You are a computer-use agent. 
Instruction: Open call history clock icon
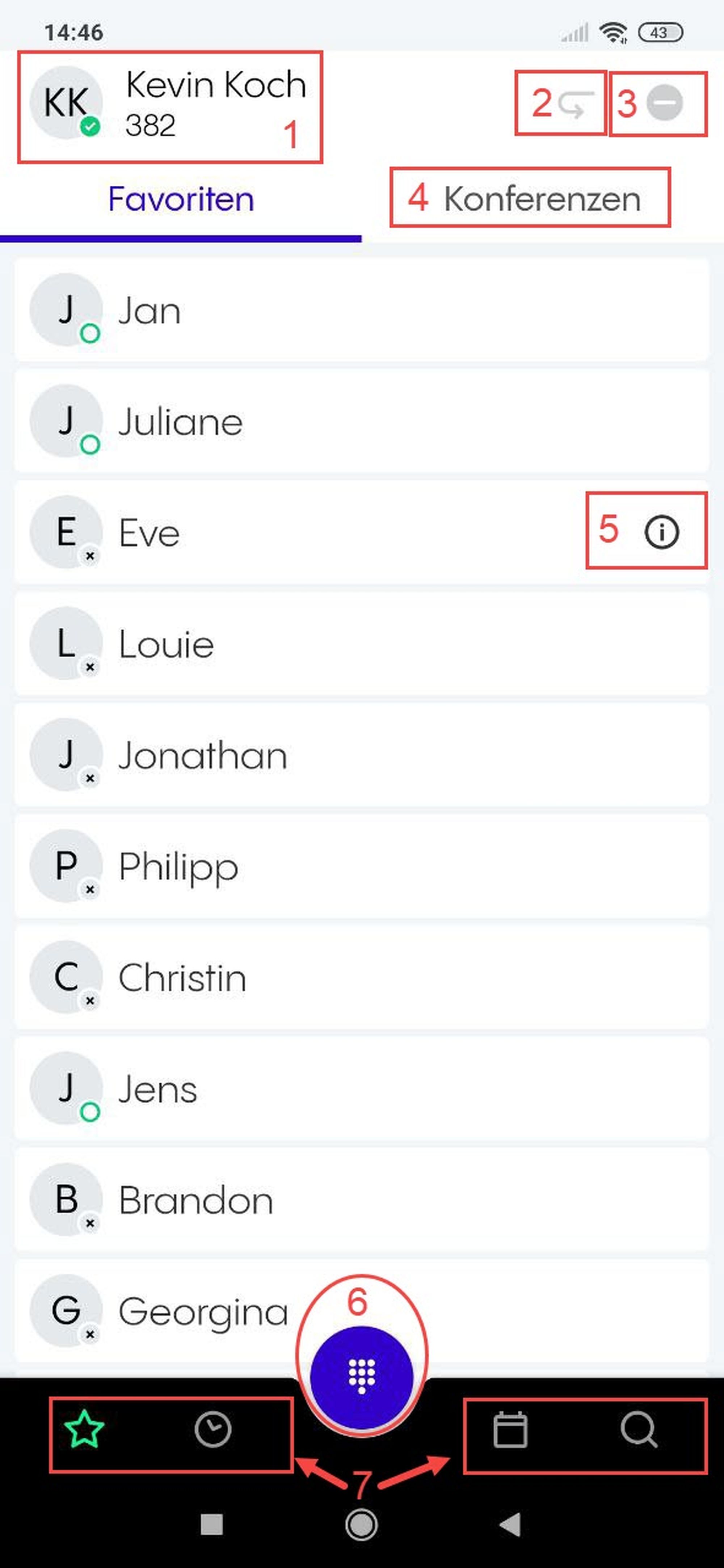tap(212, 1429)
